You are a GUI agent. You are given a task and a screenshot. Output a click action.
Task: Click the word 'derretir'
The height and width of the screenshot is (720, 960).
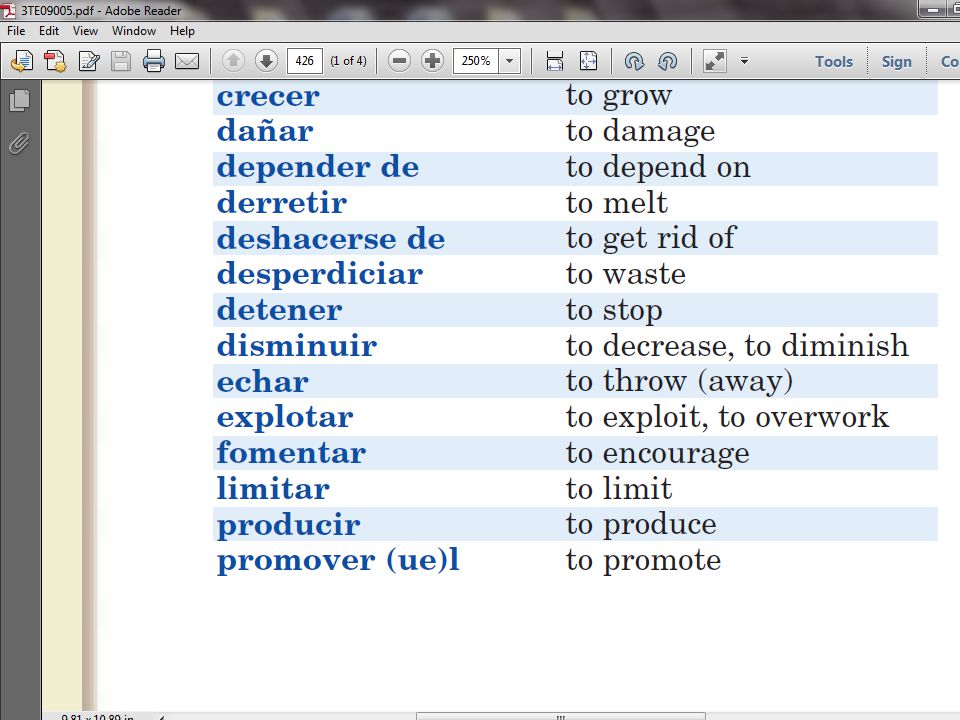coord(282,203)
